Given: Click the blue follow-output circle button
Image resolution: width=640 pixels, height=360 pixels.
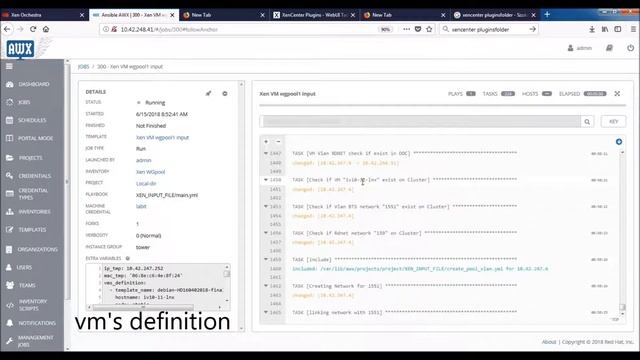Looking at the screenshot, I should (619, 142).
